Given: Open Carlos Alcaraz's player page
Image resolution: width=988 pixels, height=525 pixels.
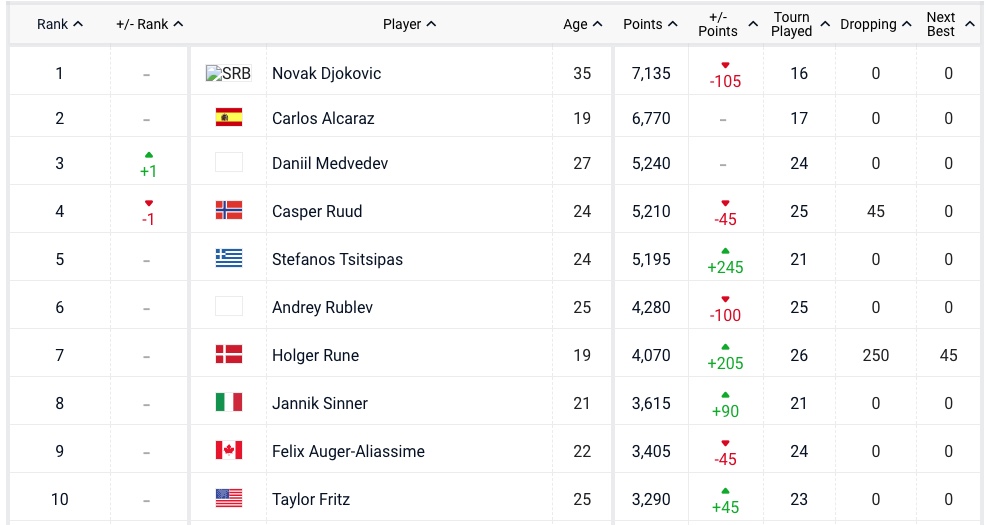Looking at the screenshot, I should (323, 118).
